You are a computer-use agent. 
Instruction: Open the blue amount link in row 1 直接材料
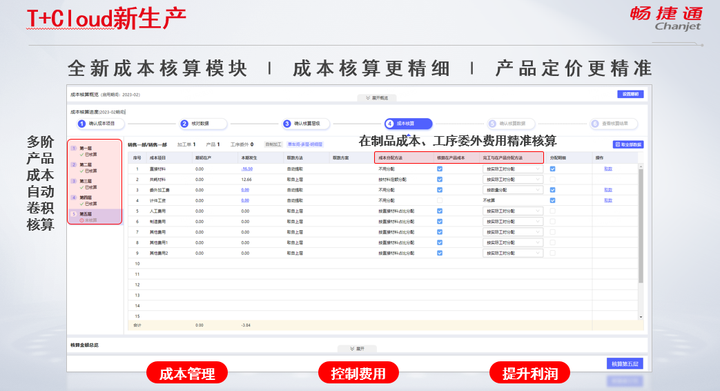pyautogui.click(x=247, y=169)
